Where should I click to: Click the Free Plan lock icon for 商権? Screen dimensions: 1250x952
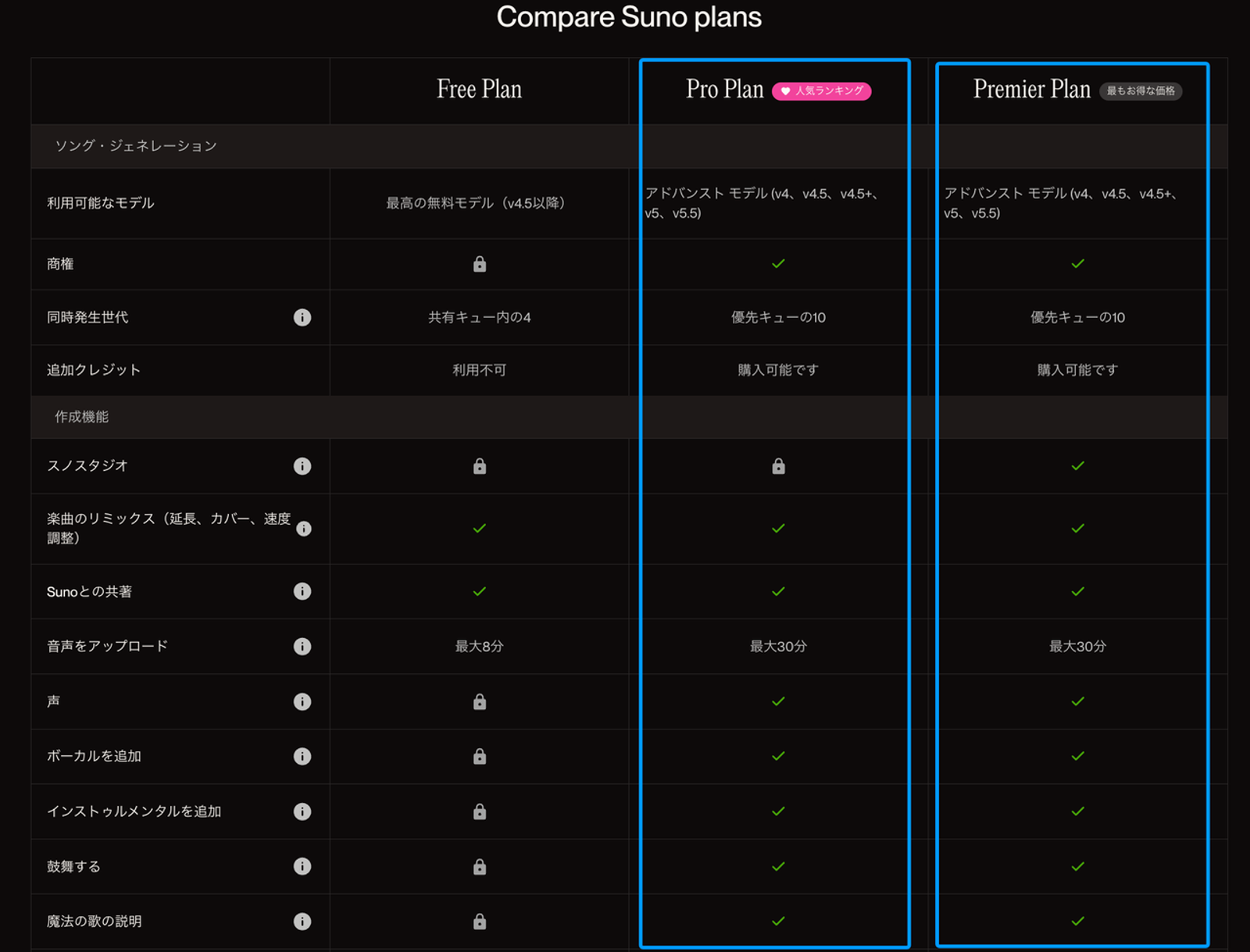pyautogui.click(x=480, y=264)
